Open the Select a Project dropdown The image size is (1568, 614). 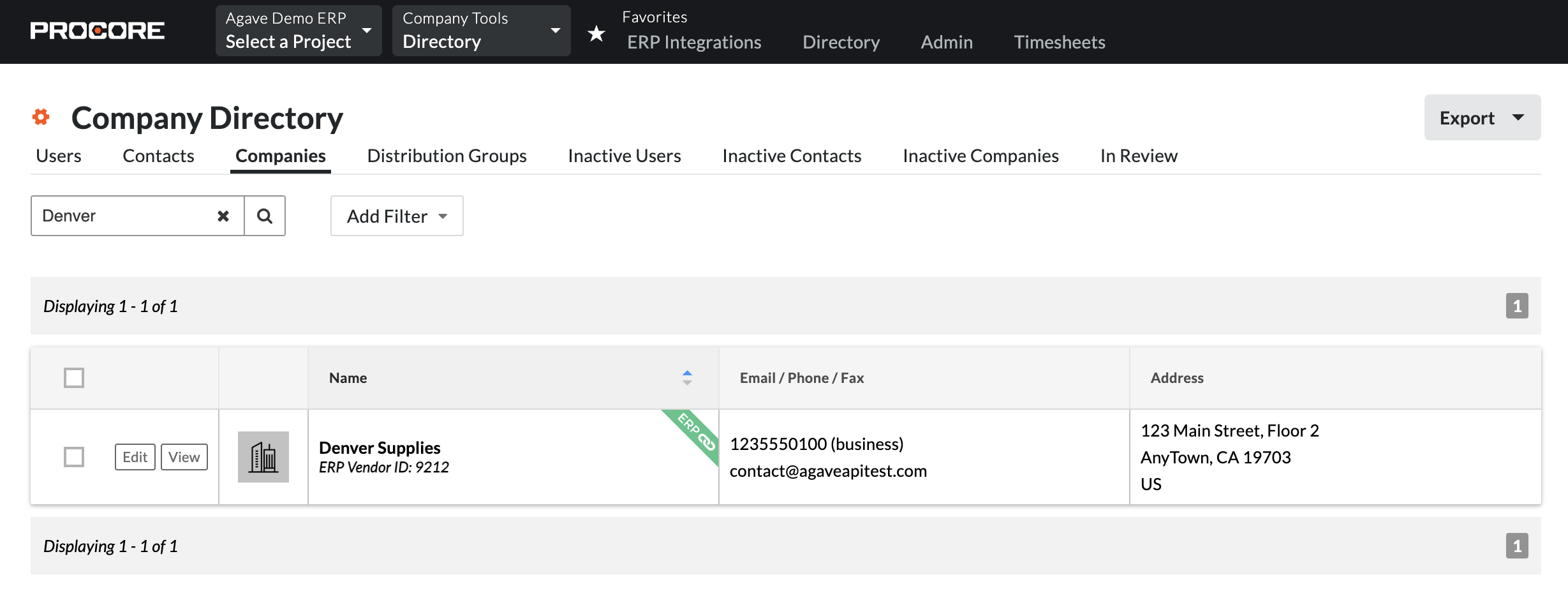(299, 31)
